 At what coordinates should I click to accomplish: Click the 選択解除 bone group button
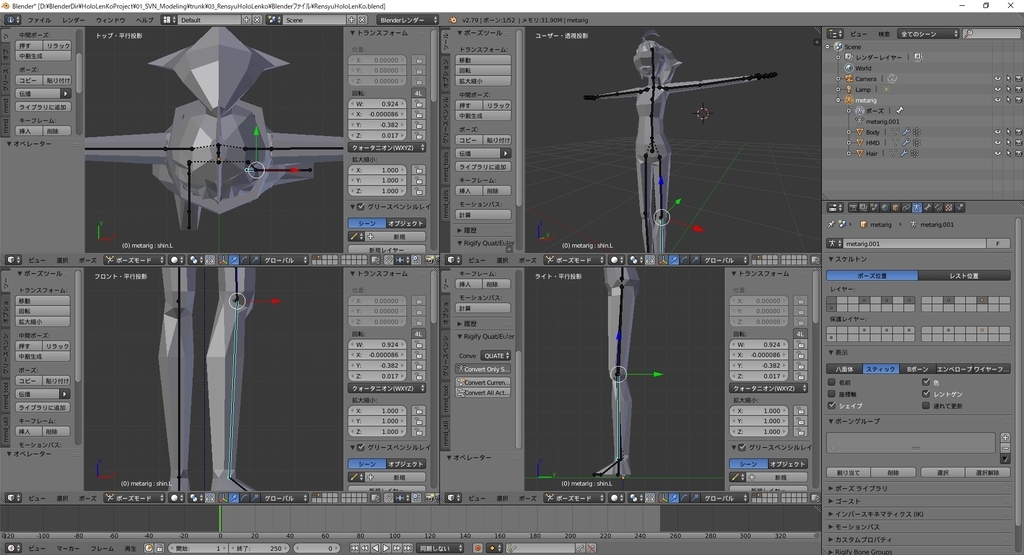pyautogui.click(x=987, y=472)
